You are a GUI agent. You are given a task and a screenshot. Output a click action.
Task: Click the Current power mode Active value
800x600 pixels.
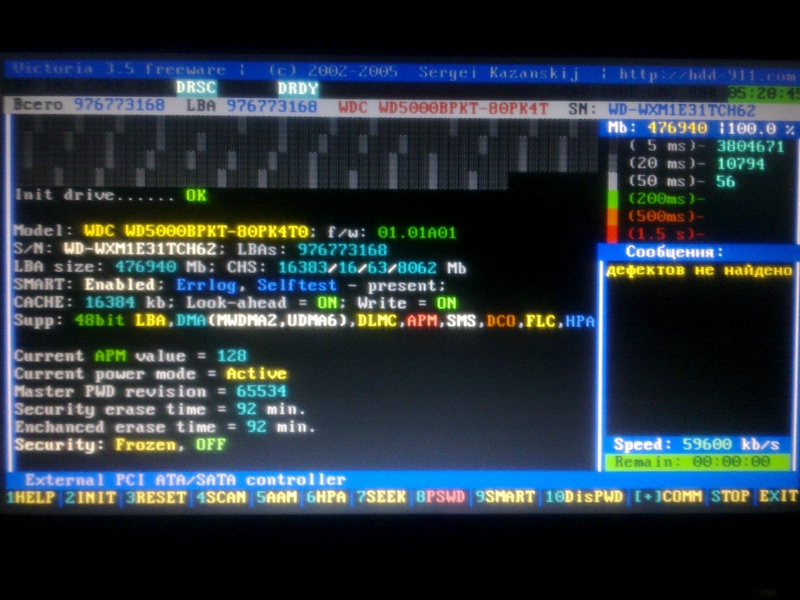[257, 374]
